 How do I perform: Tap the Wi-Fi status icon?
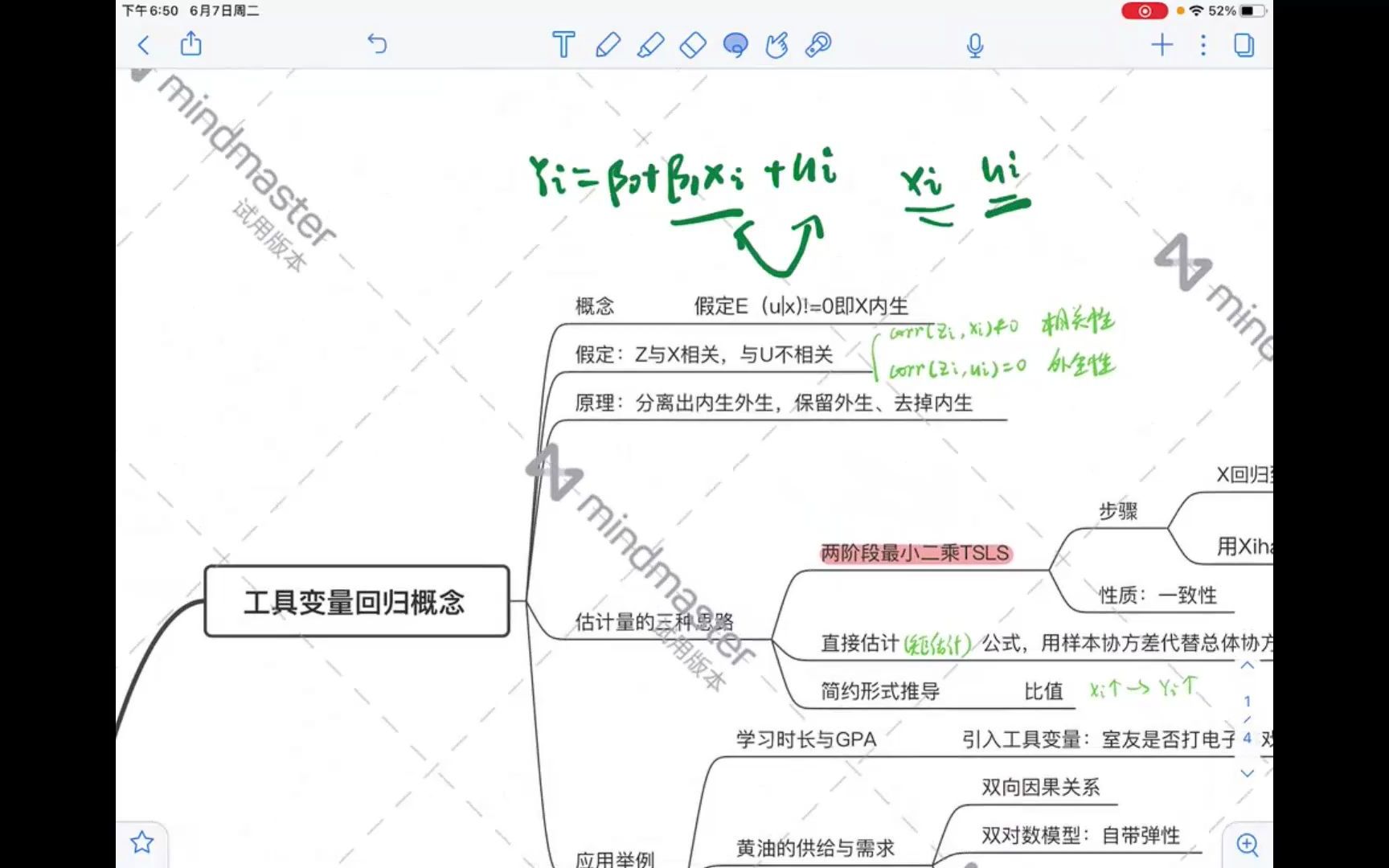pyautogui.click(x=1197, y=11)
